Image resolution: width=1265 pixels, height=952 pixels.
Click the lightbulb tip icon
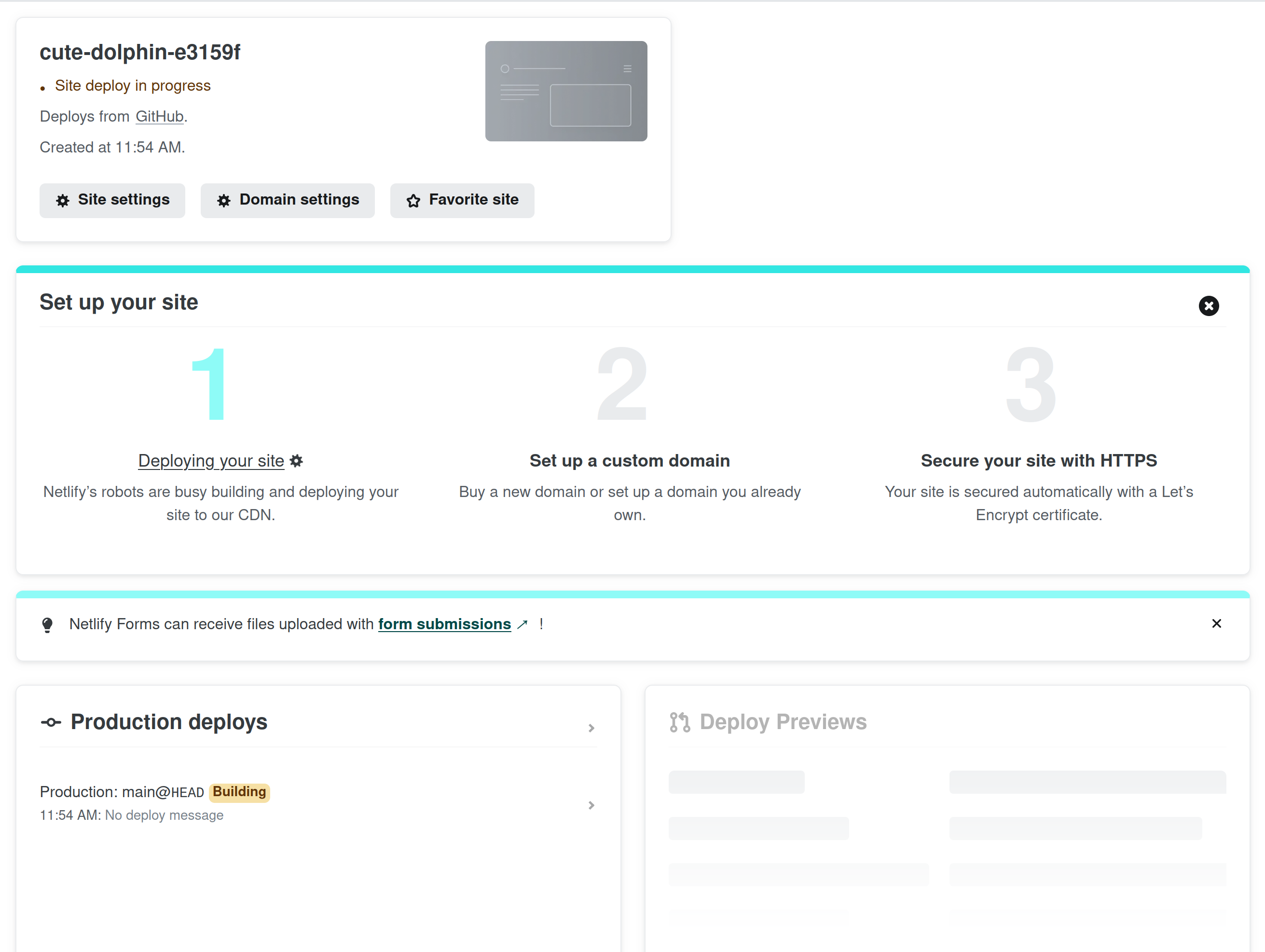pyautogui.click(x=47, y=625)
